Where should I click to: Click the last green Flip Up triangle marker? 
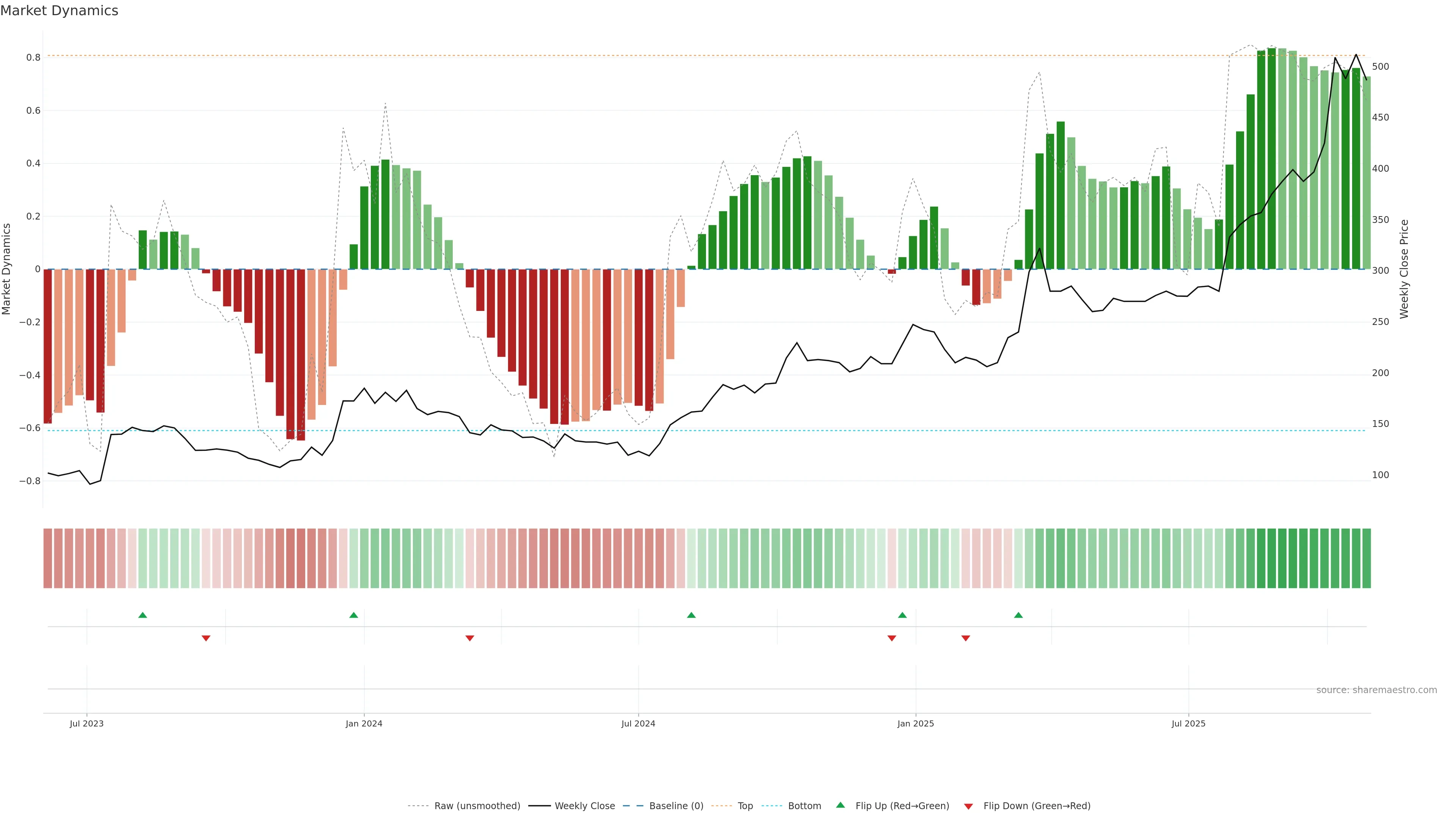1018,615
